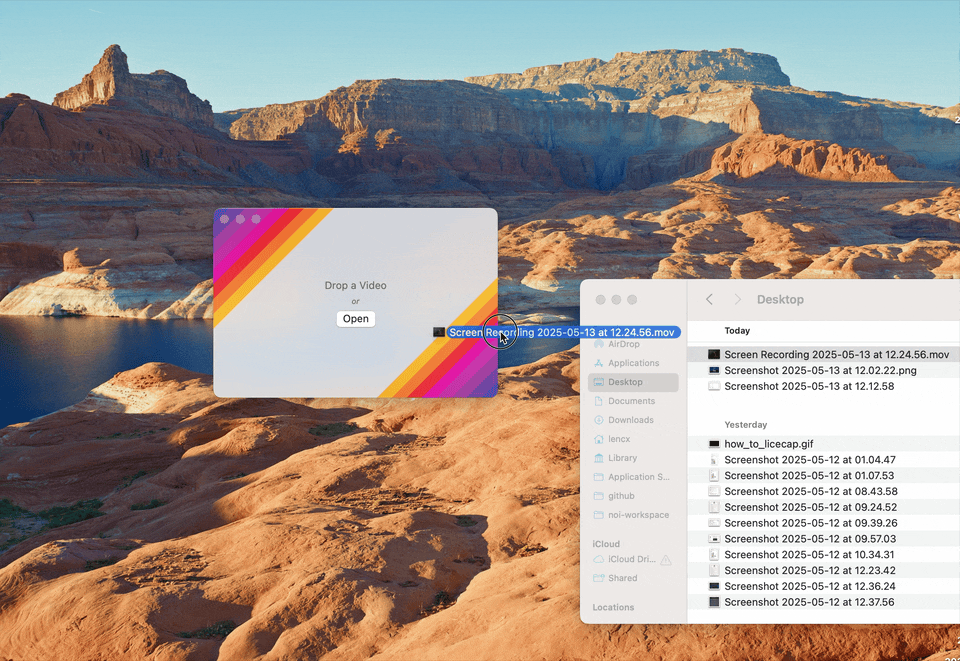Open the noi-workspace folder in sidebar

(x=633, y=515)
